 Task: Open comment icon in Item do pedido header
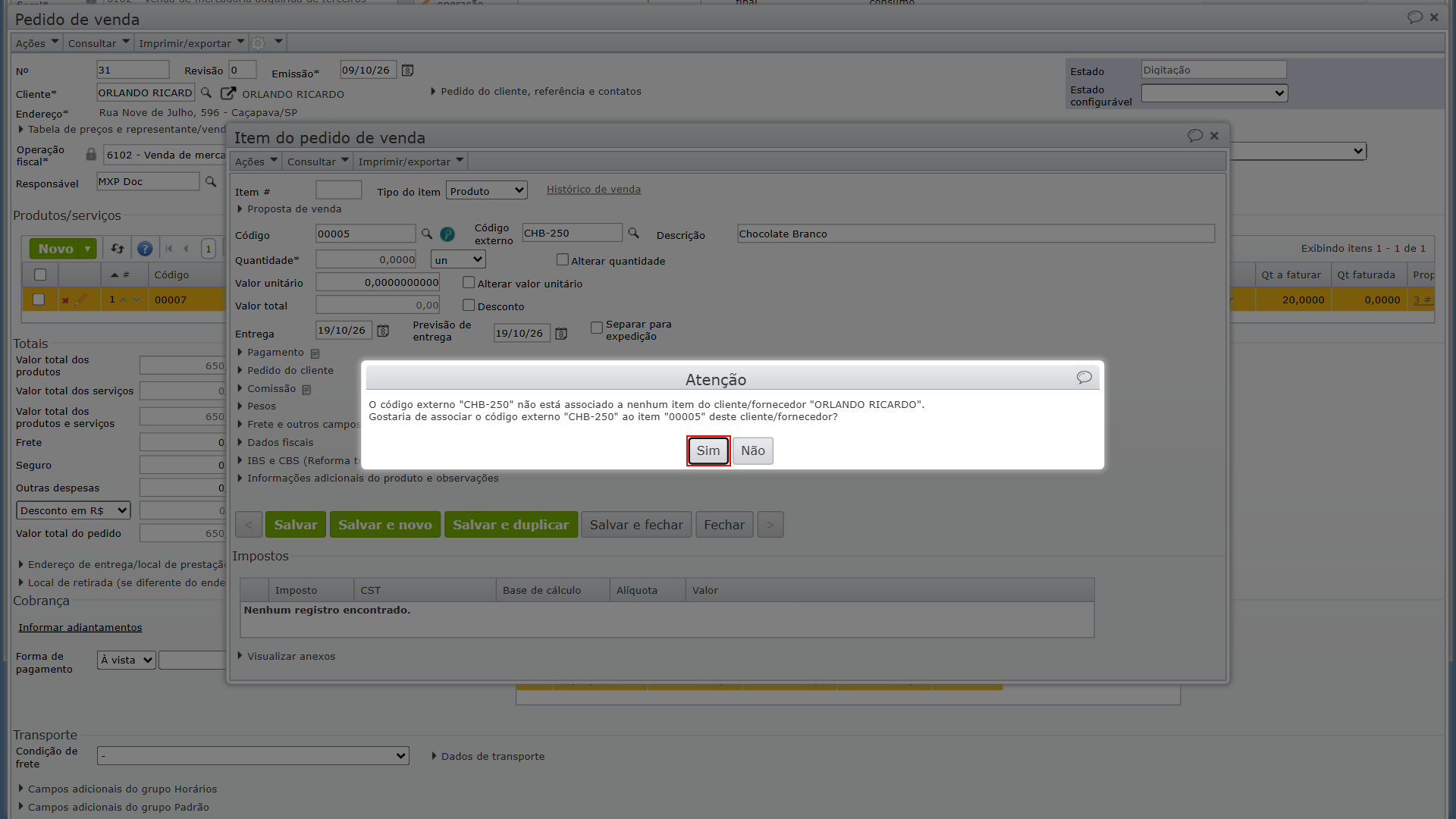(1195, 136)
